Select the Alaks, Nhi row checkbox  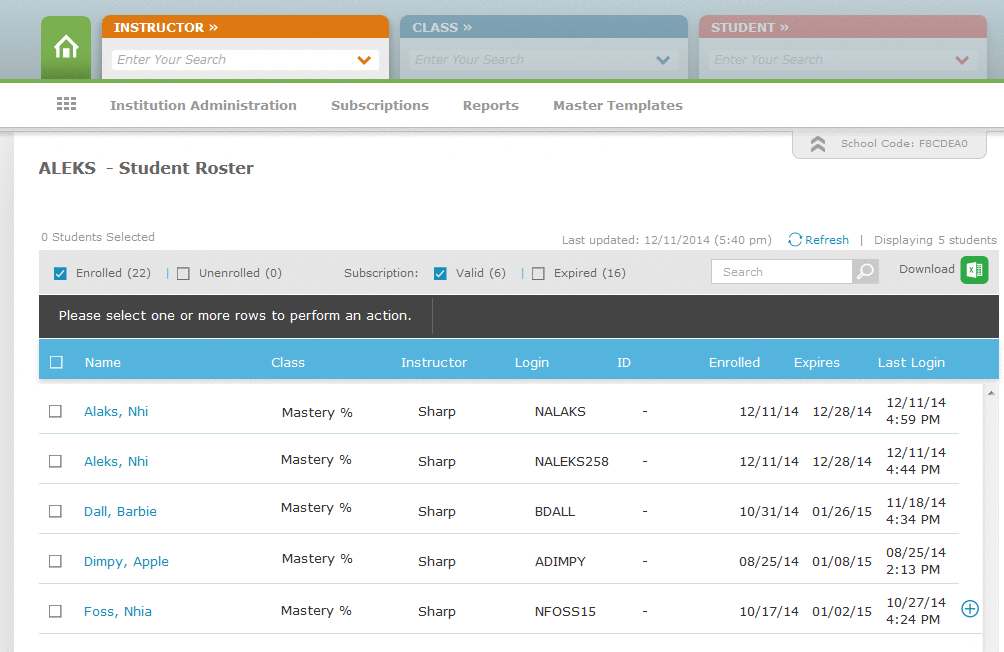(56, 411)
